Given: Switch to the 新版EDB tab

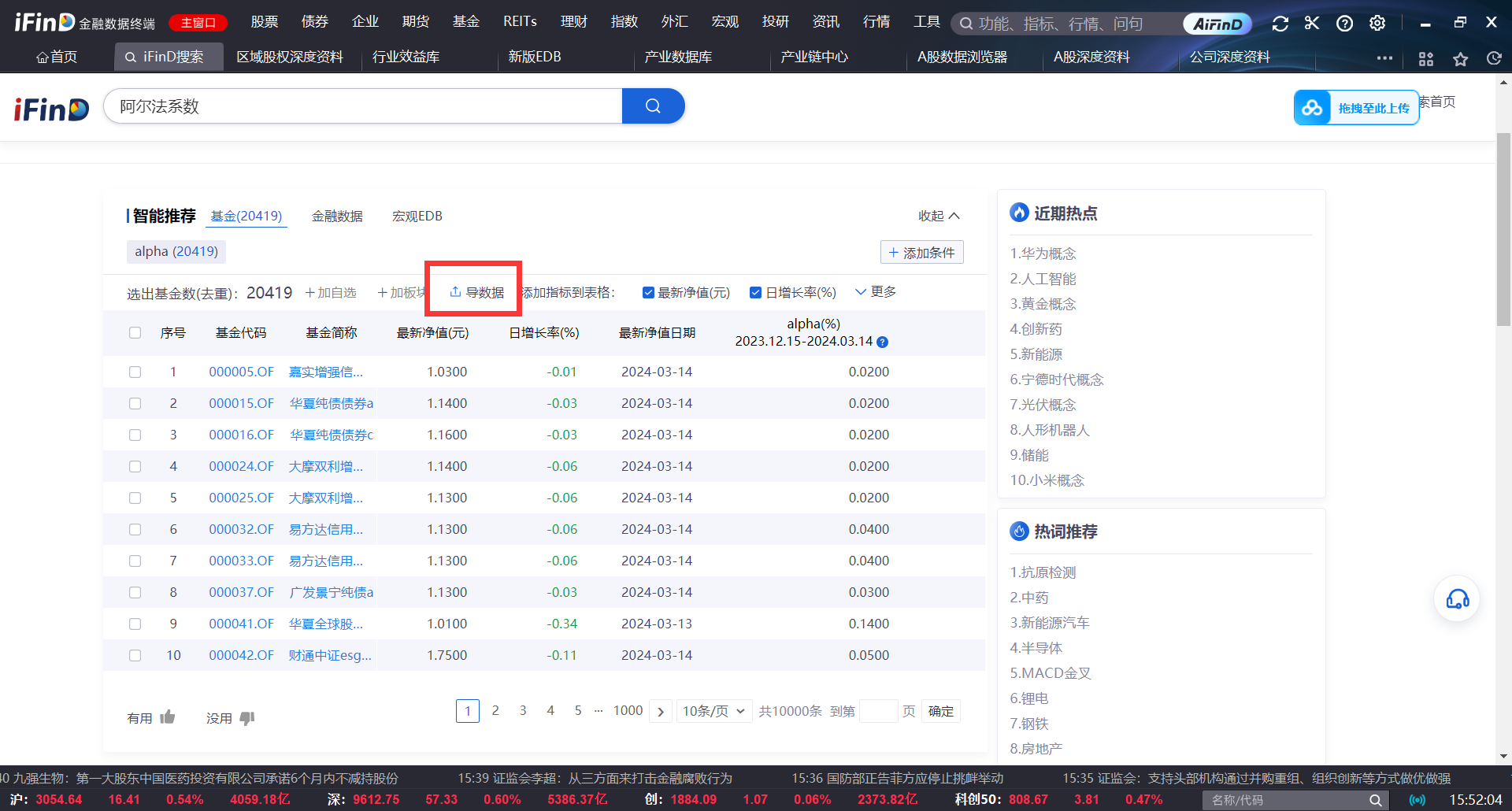Looking at the screenshot, I should pos(535,57).
